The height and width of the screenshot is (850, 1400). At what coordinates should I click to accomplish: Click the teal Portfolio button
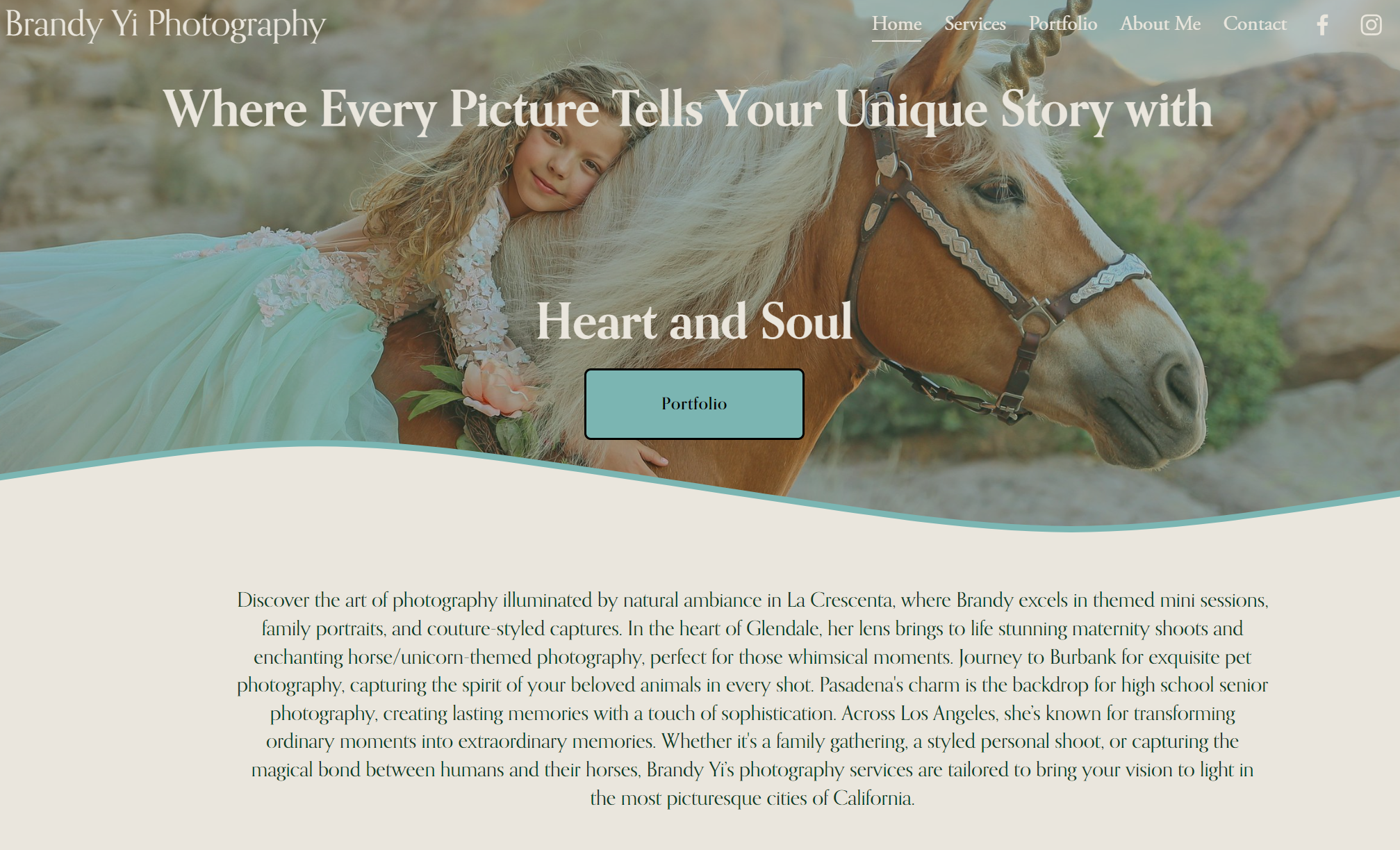pyautogui.click(x=694, y=404)
